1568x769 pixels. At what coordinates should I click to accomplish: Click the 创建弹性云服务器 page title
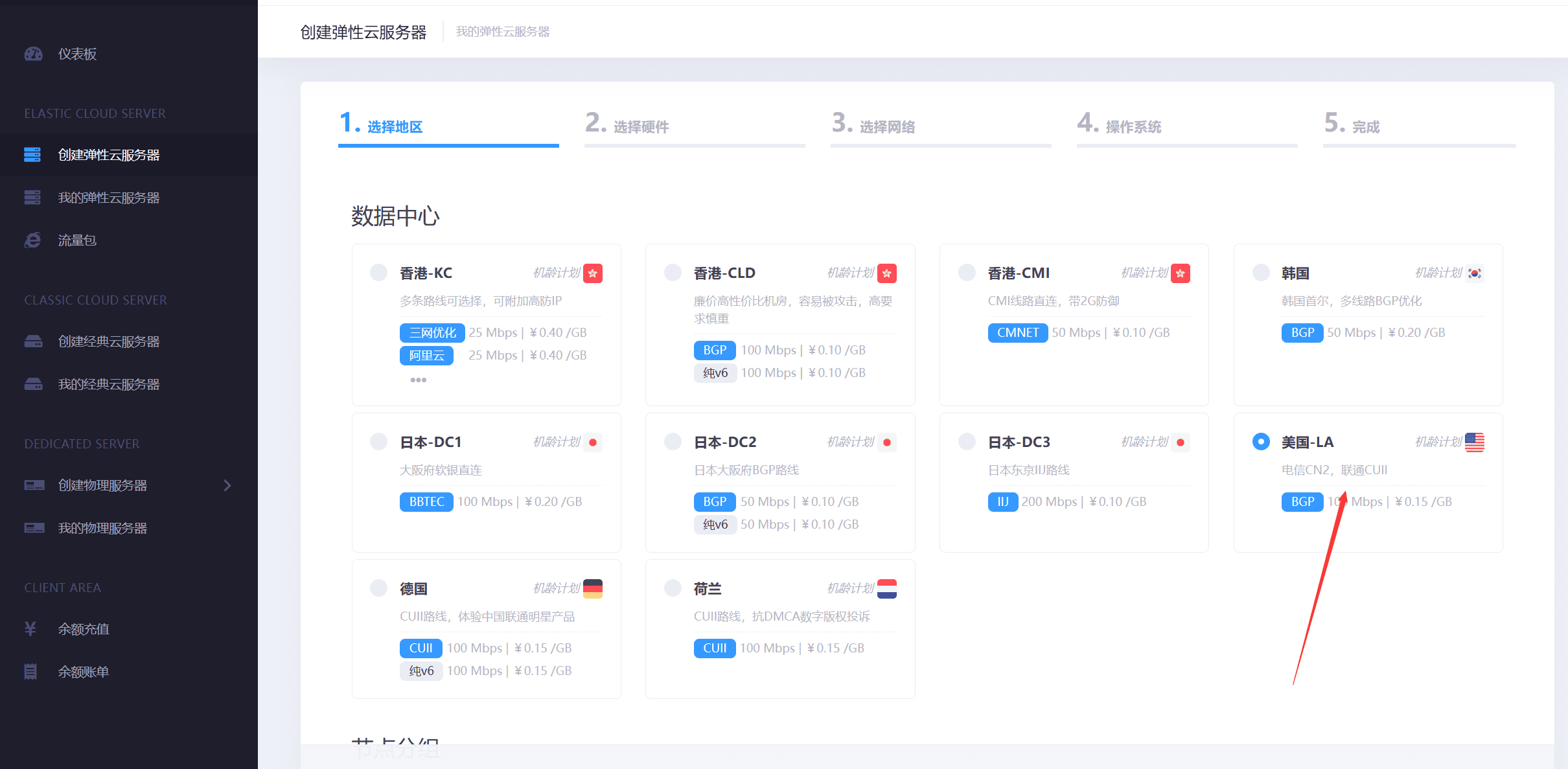pos(363,32)
